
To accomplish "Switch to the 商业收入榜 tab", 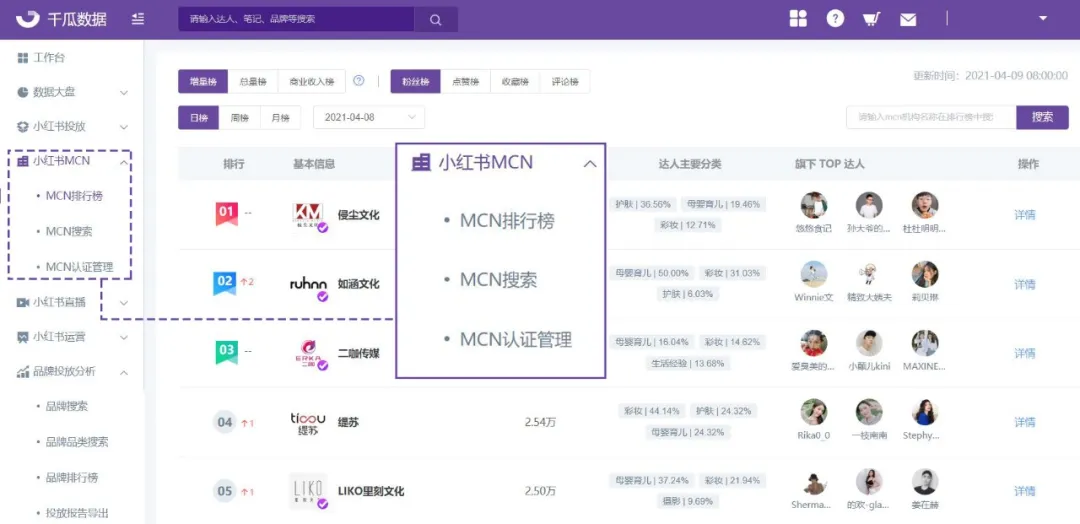I will (x=312, y=81).
